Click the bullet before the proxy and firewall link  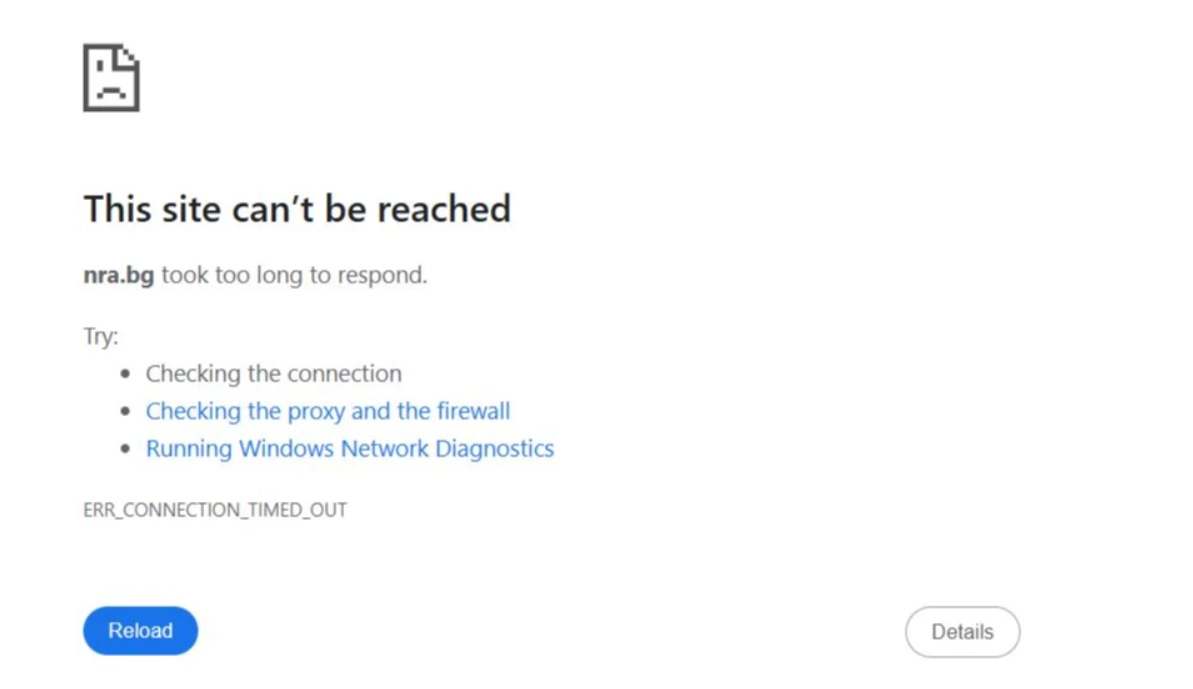(126, 411)
